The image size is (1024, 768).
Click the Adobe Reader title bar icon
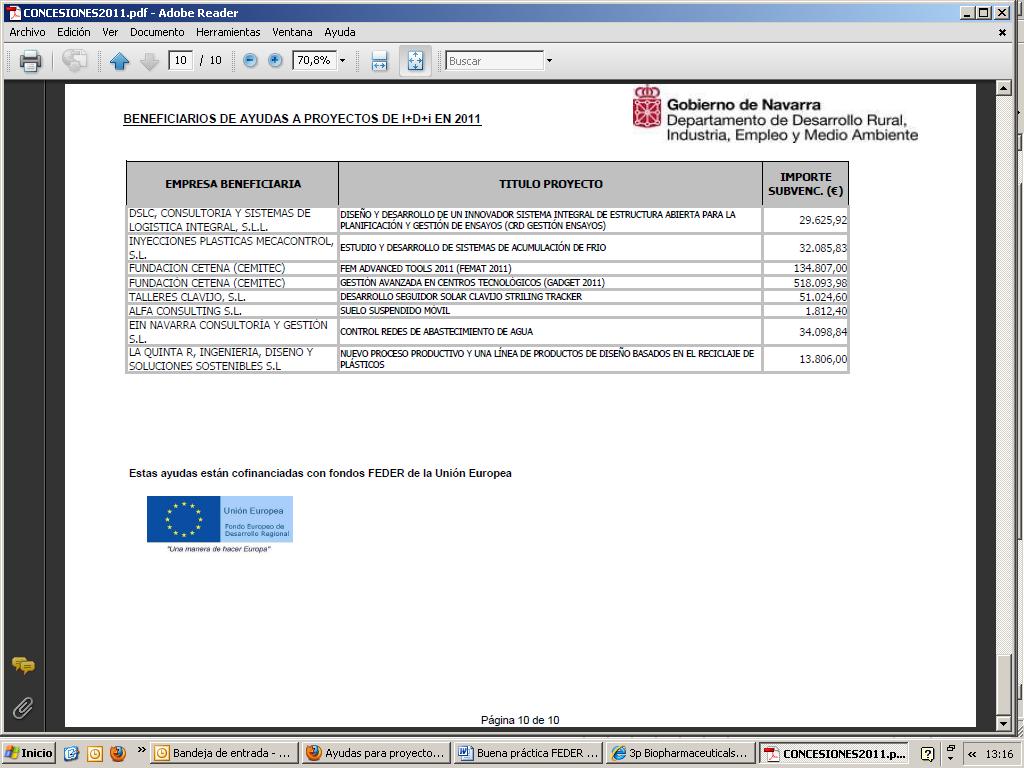(x=13, y=12)
